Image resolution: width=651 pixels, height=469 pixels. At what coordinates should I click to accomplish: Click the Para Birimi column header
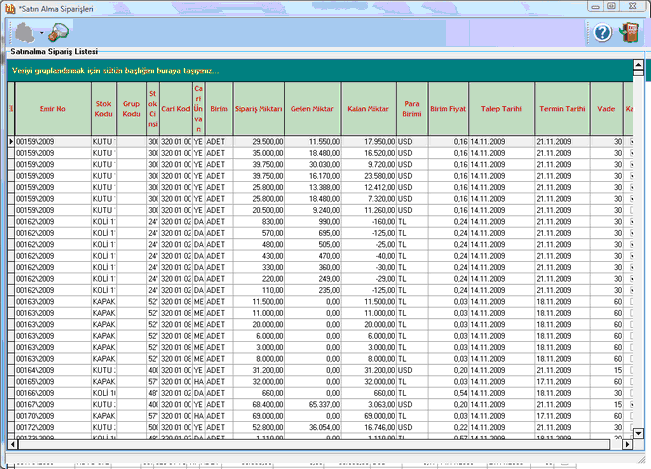tap(412, 109)
